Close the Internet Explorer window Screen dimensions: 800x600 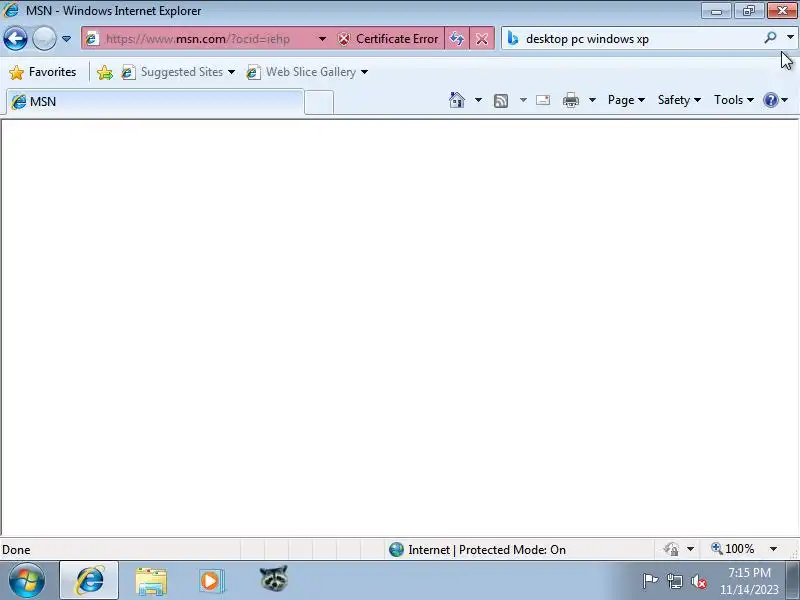click(x=783, y=11)
